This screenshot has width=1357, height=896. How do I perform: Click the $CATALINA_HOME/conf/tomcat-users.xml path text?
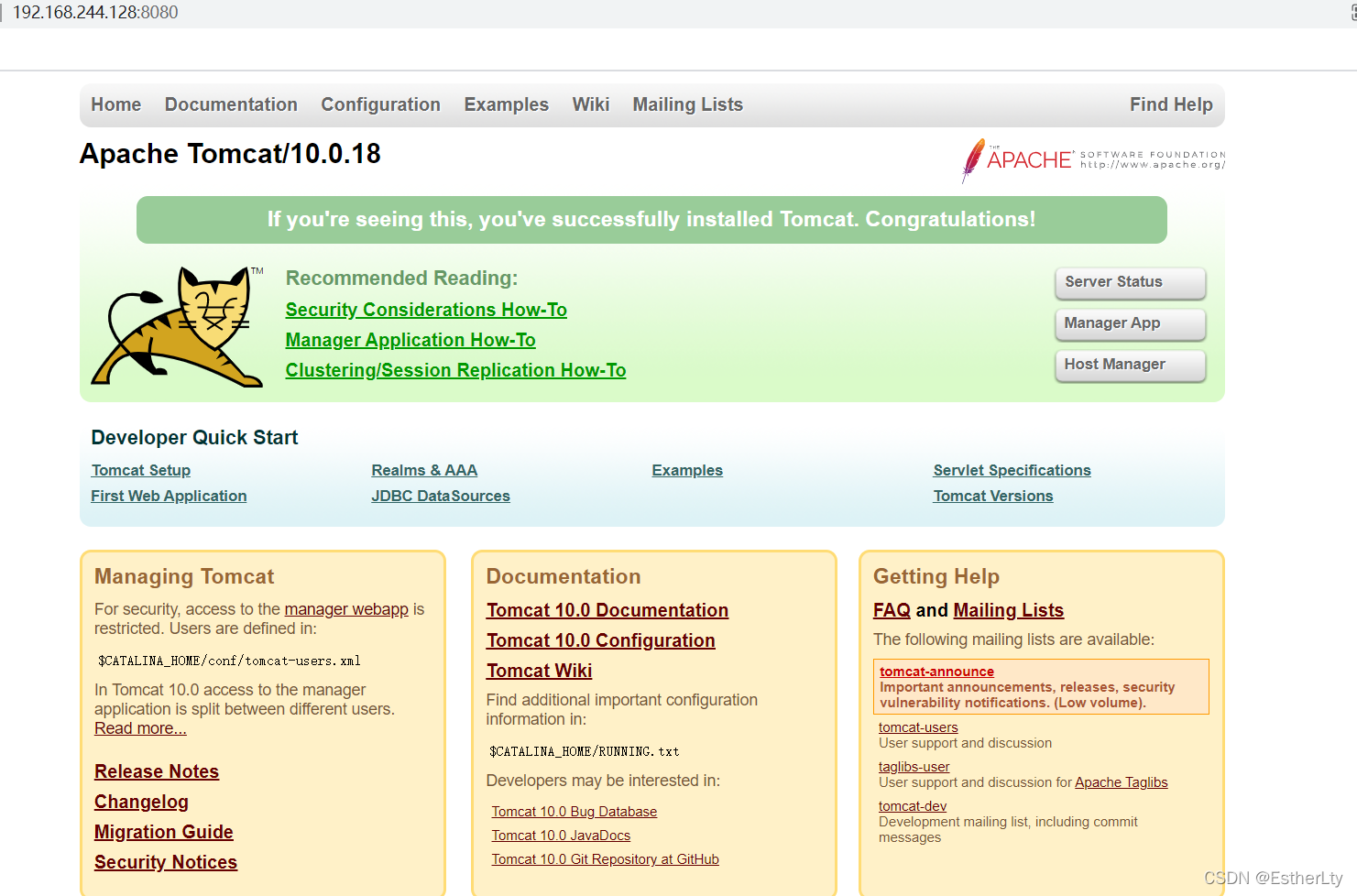[x=229, y=661]
